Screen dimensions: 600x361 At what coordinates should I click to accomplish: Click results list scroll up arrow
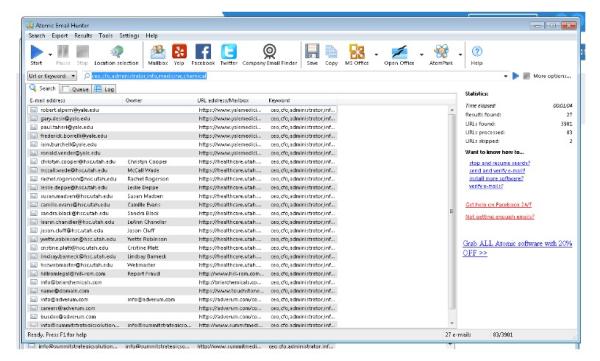pyautogui.click(x=452, y=110)
